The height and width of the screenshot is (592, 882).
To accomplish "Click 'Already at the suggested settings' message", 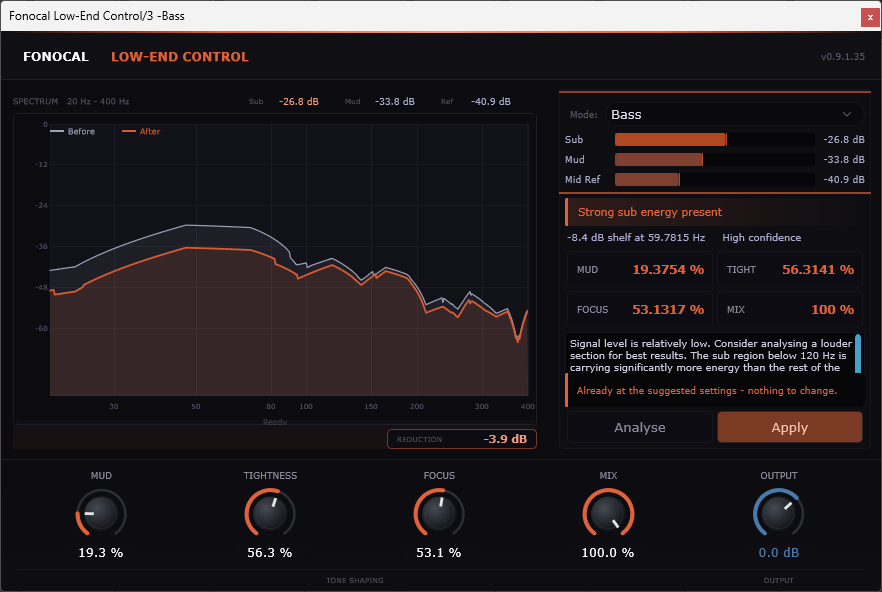I will [706, 391].
